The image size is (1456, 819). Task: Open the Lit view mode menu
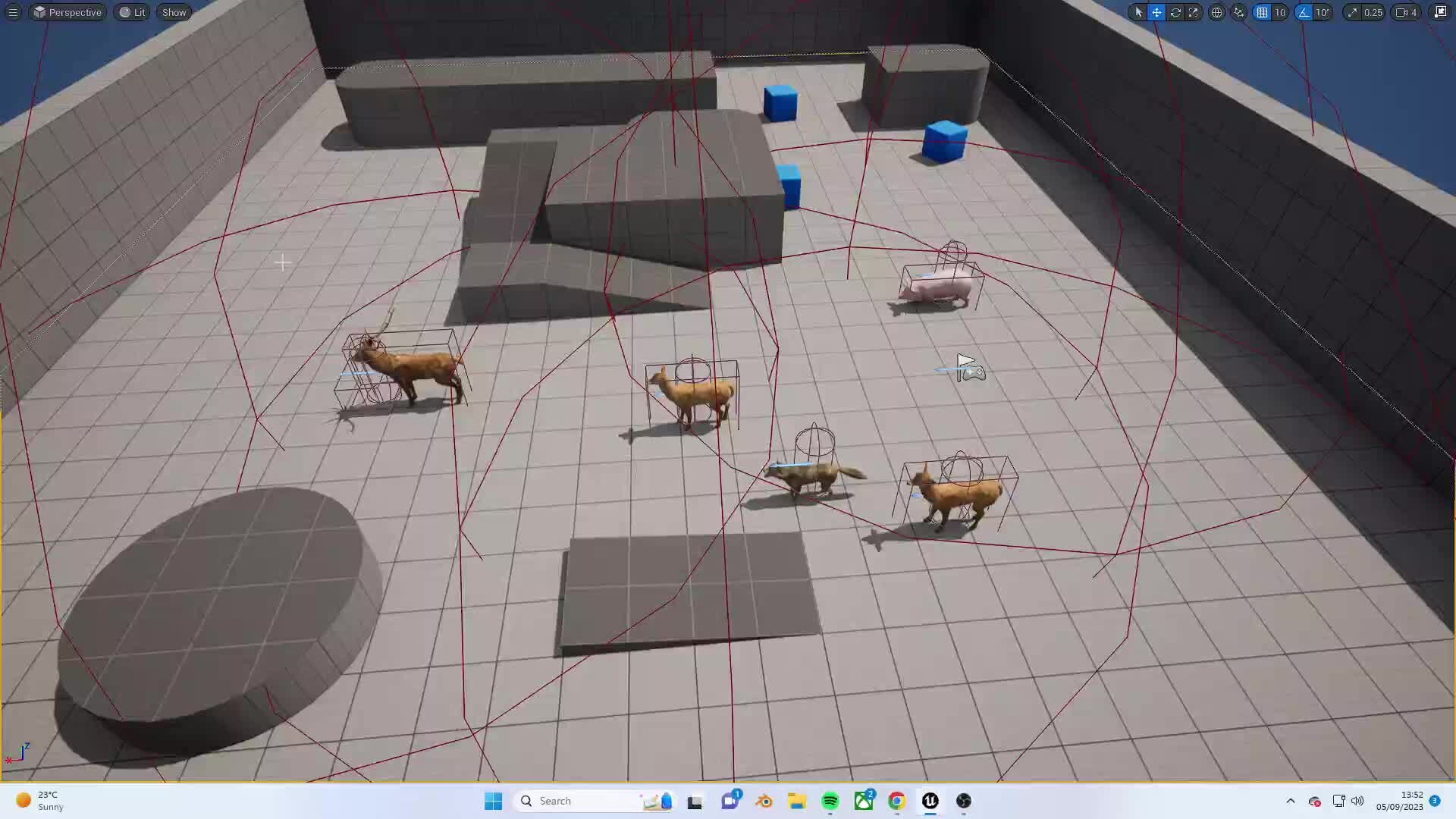(132, 12)
